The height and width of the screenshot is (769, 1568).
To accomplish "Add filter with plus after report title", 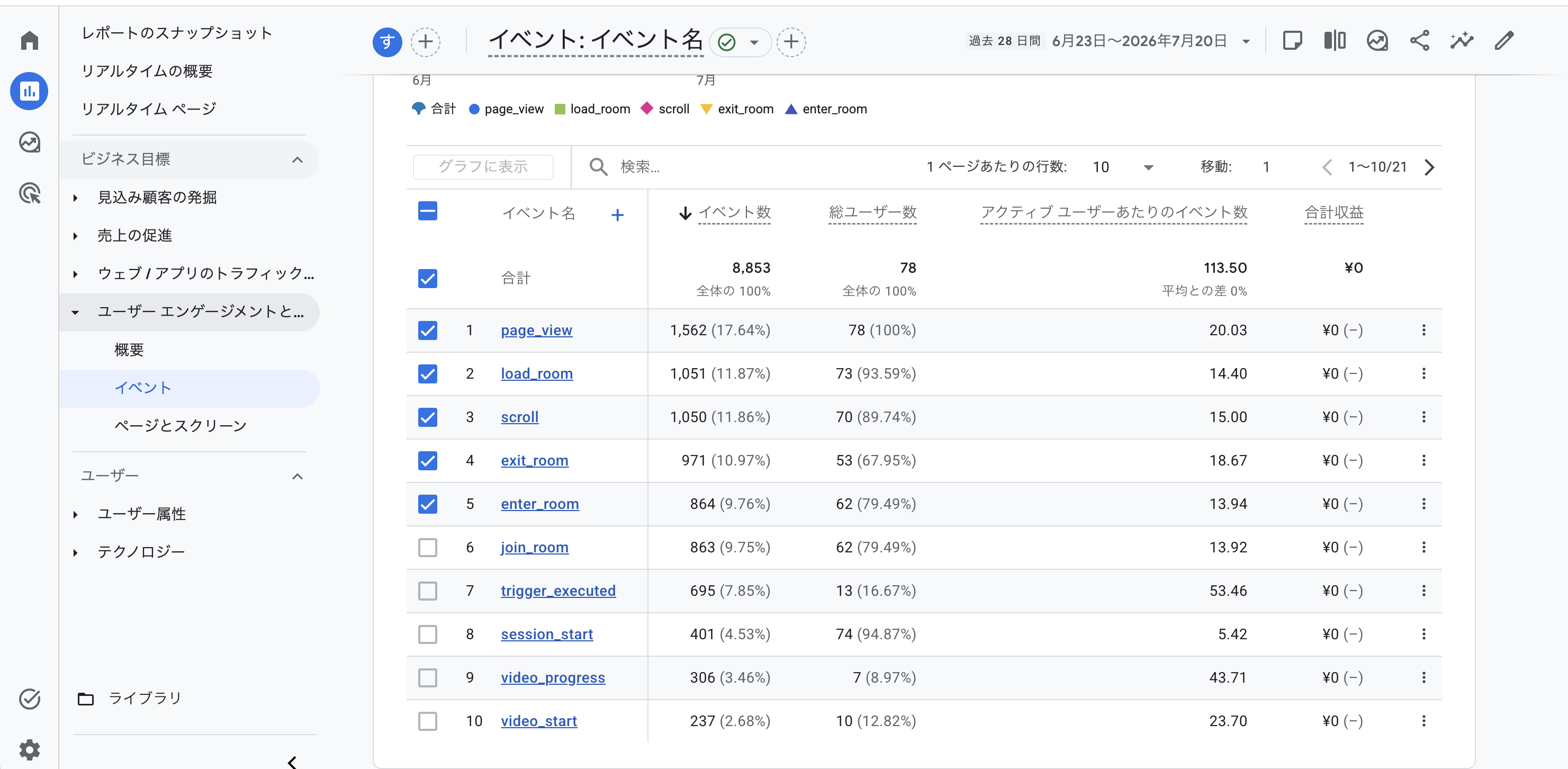I will coord(791,42).
